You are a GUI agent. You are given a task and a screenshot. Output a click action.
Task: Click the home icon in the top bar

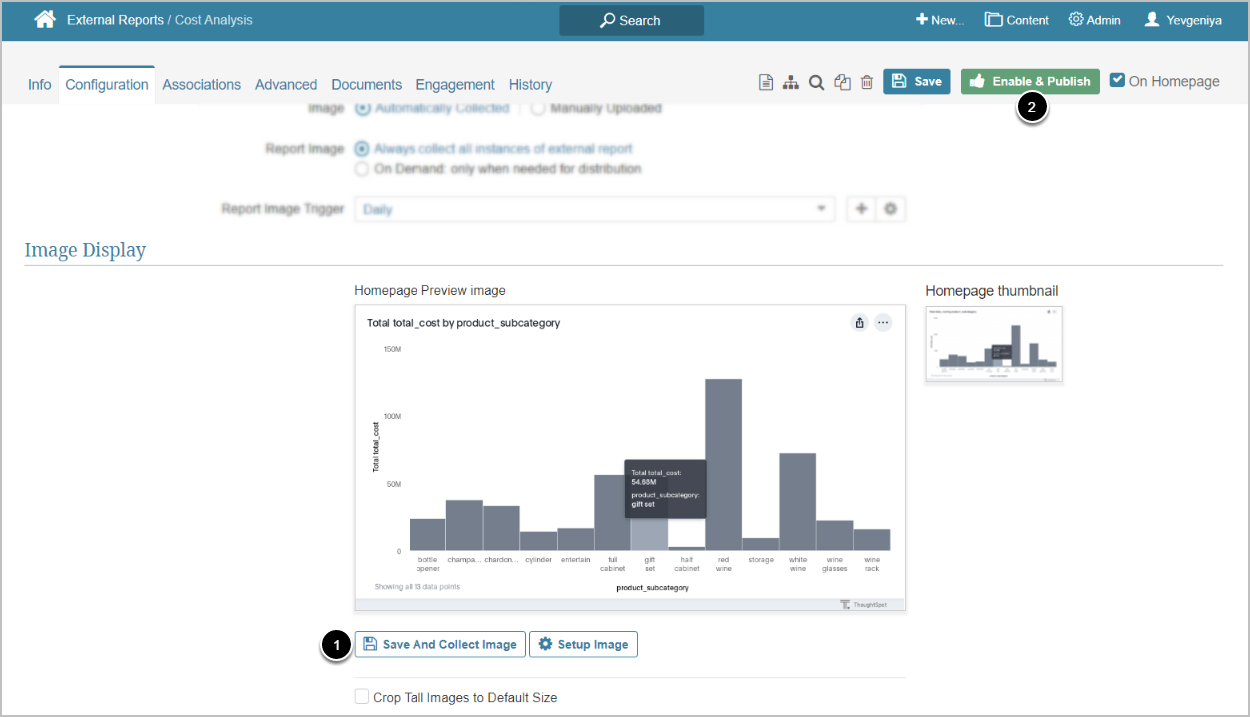[44, 19]
